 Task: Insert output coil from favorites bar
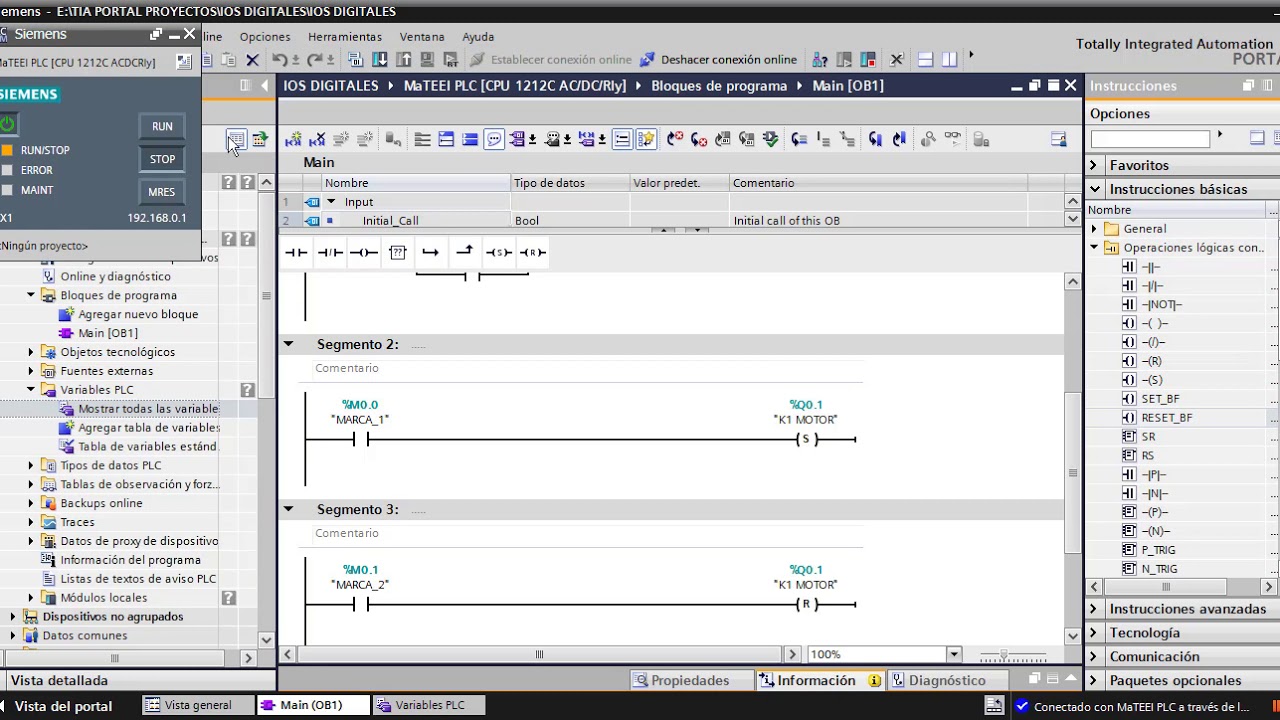coord(364,252)
